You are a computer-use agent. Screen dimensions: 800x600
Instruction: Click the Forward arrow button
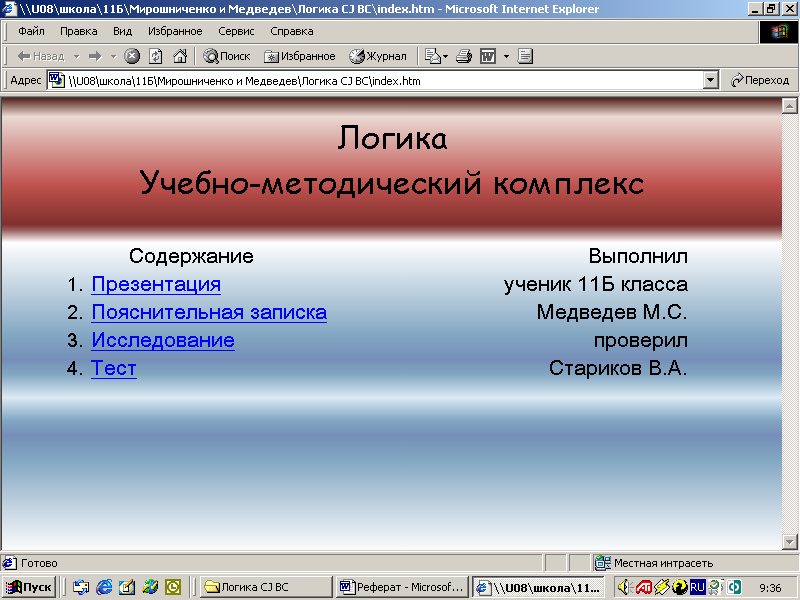pyautogui.click(x=95, y=56)
